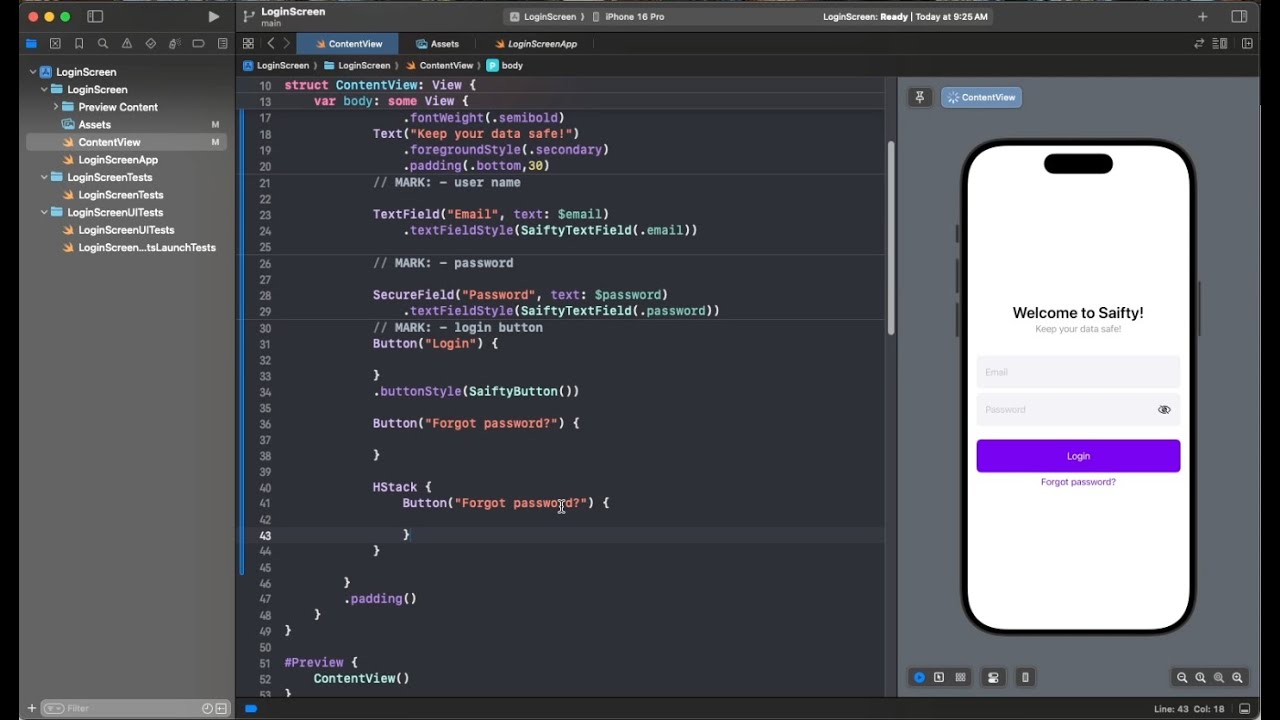Toggle the debug area at bottom right
Image resolution: width=1280 pixels, height=720 pixels.
pyautogui.click(x=1245, y=709)
